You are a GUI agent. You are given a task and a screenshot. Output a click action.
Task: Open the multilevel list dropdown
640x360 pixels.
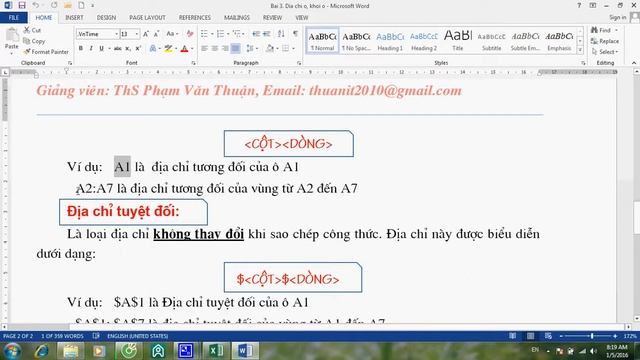point(243,34)
